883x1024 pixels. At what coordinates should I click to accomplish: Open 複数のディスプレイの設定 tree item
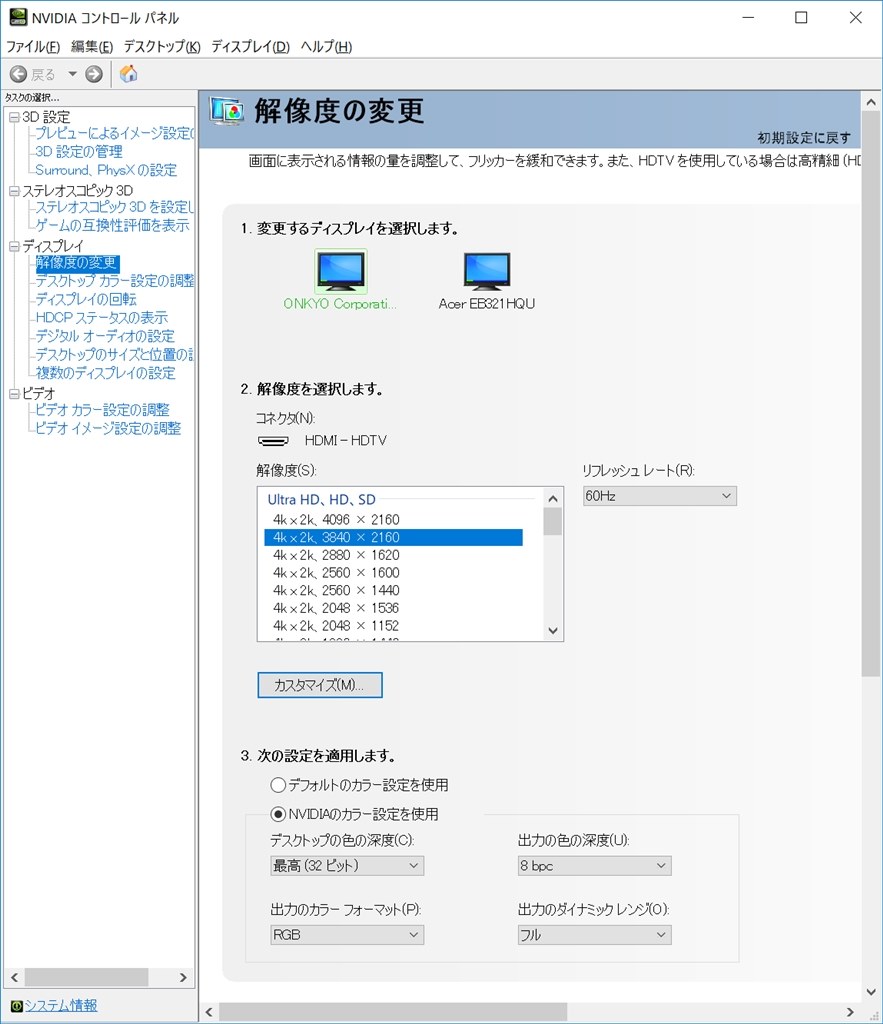click(x=105, y=373)
